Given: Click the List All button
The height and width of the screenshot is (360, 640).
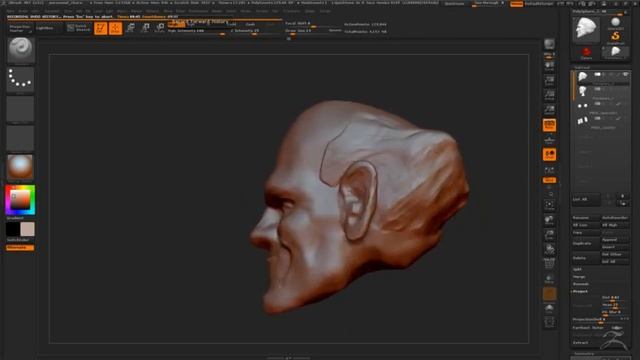Looking at the screenshot, I should point(586,199).
